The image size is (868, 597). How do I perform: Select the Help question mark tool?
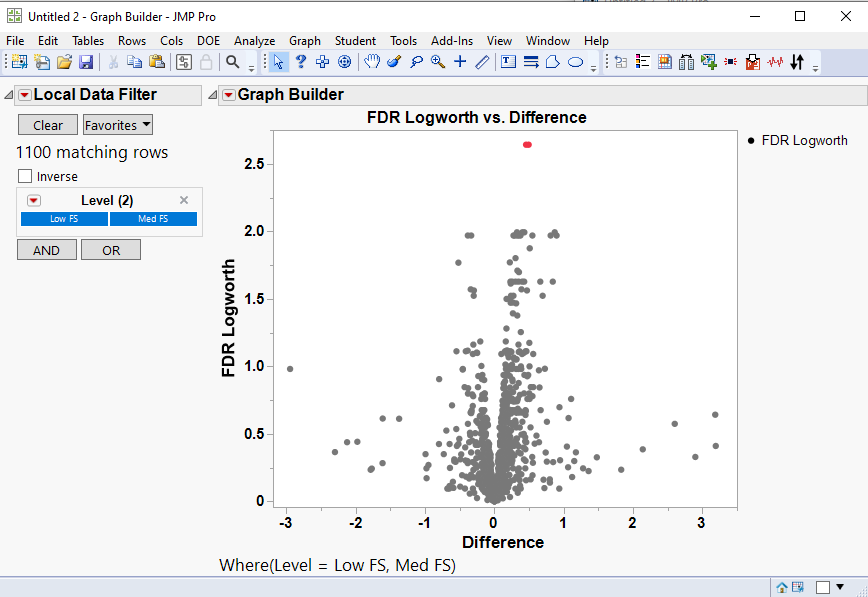point(300,62)
